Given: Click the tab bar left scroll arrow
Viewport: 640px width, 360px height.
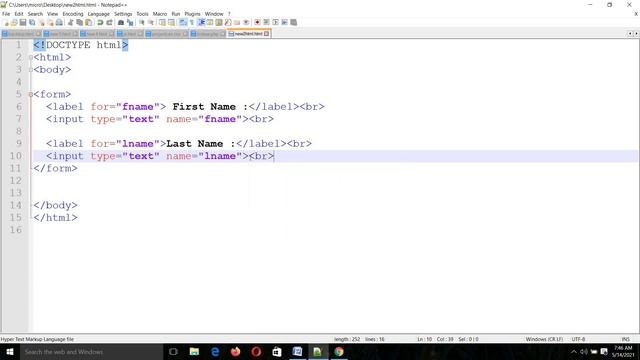Looking at the screenshot, I should (x=630, y=33).
